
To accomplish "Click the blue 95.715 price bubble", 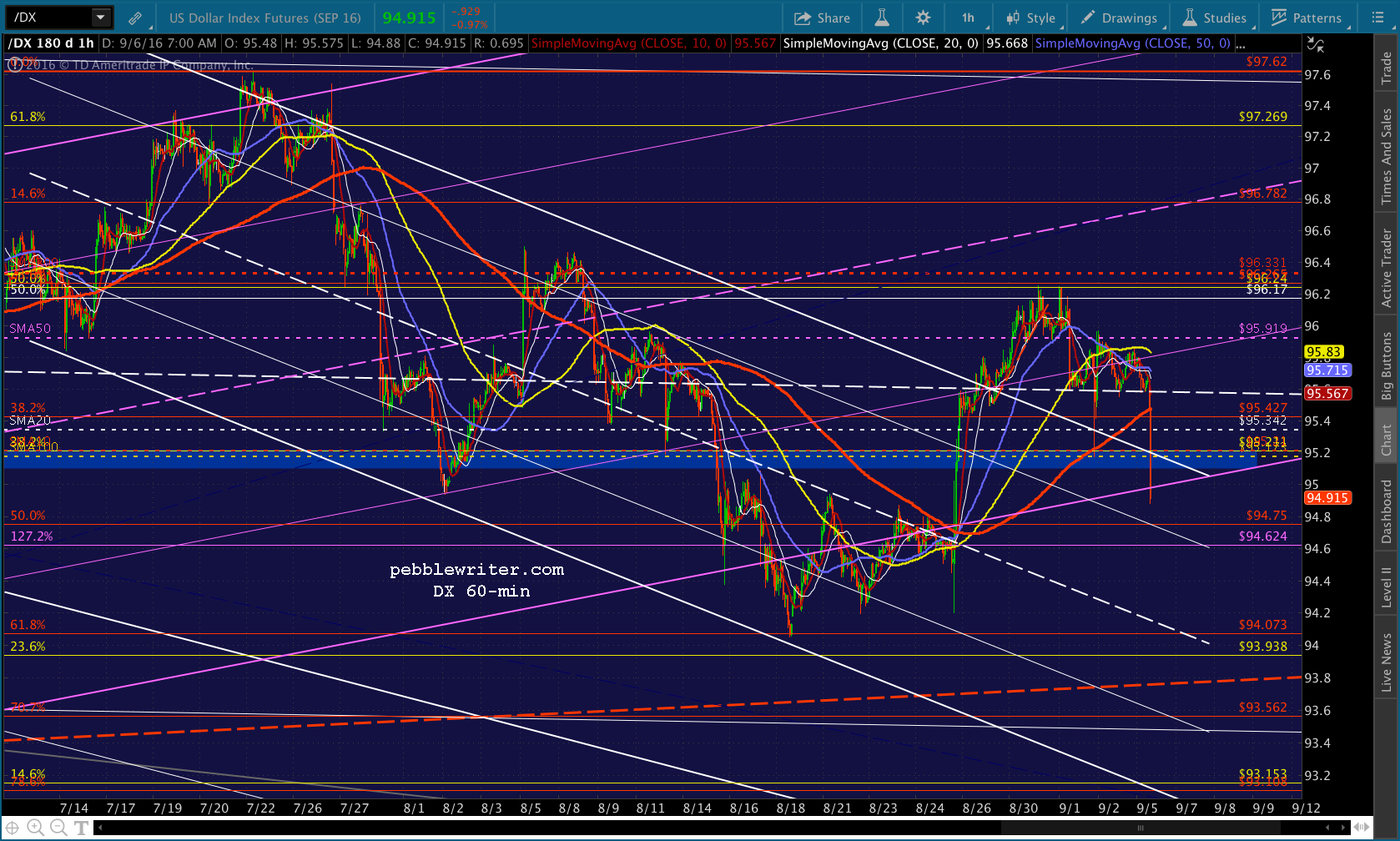I will [x=1327, y=370].
